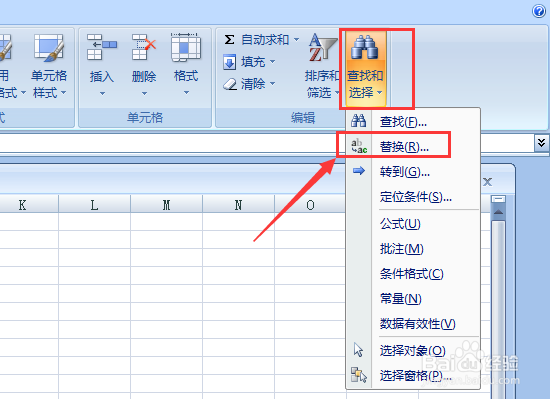Image resolution: width=550 pixels, height=399 pixels.
Task: Click the Find & Select binoculars icon
Action: pyautogui.click(x=364, y=47)
